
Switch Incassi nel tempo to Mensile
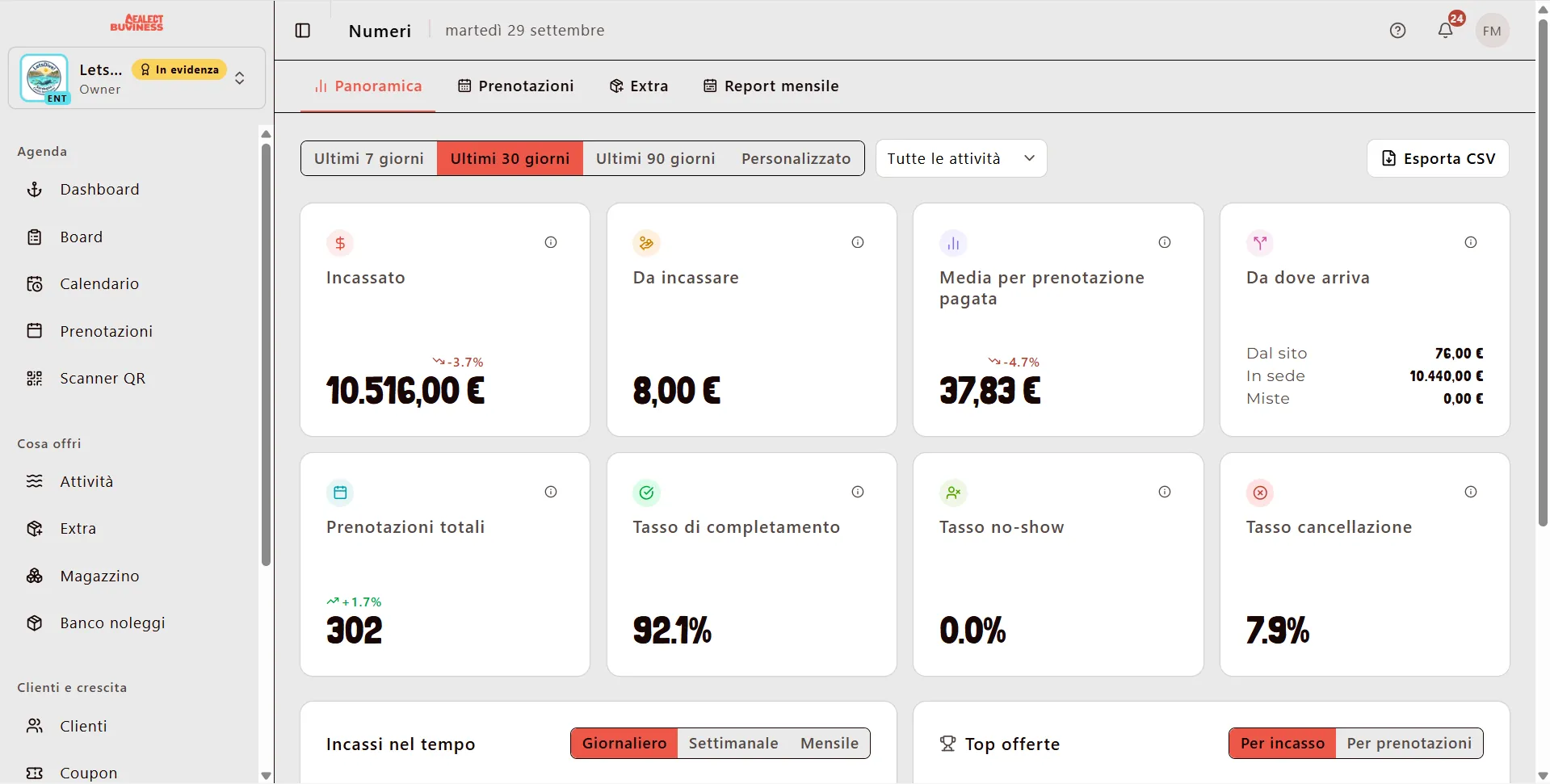[830, 744]
